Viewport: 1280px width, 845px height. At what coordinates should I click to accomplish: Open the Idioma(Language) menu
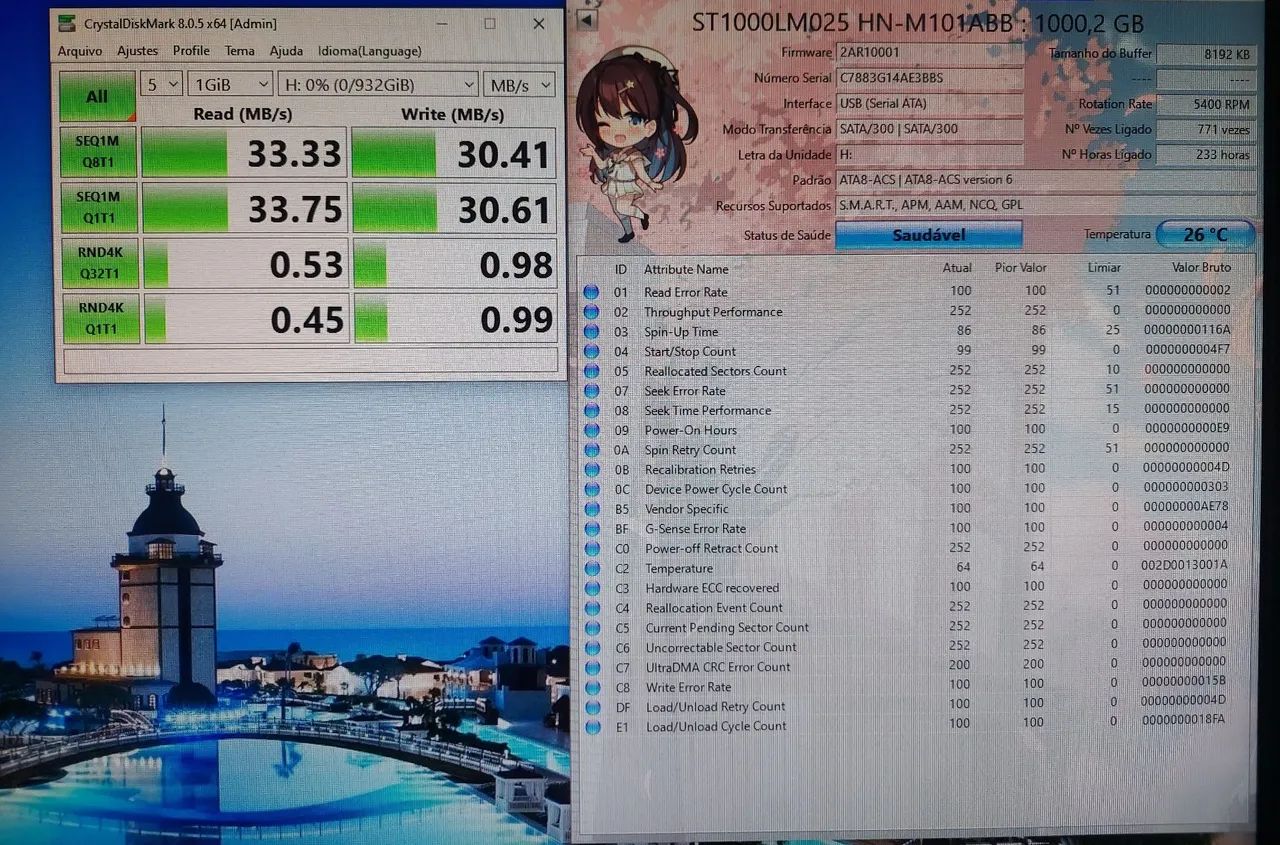click(x=370, y=51)
